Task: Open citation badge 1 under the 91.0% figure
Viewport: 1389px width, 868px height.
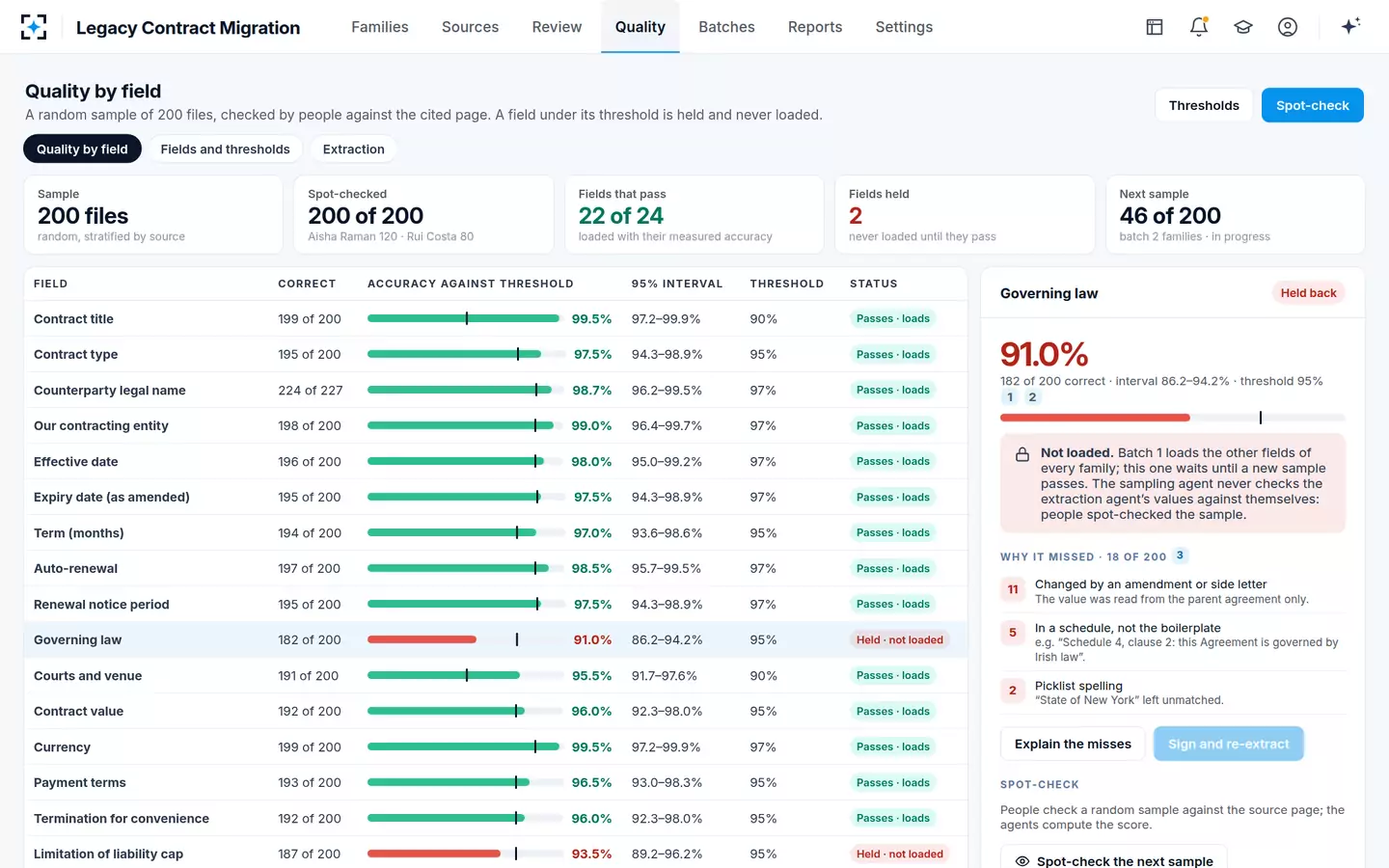Action: click(1010, 397)
